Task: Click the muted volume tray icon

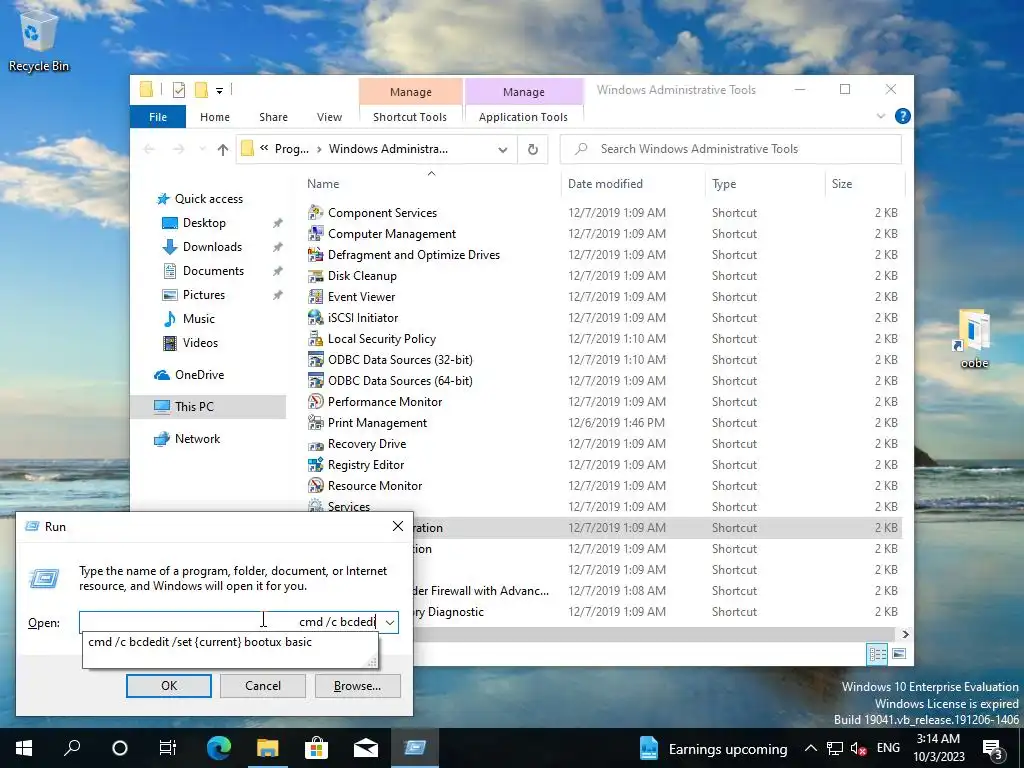Action: [859, 748]
